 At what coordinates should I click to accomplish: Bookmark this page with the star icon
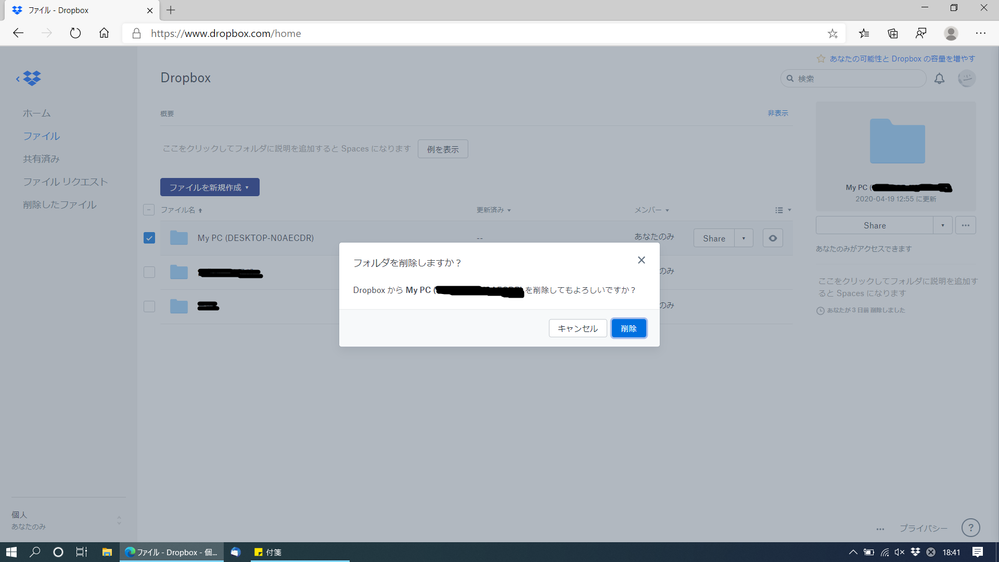pos(832,33)
